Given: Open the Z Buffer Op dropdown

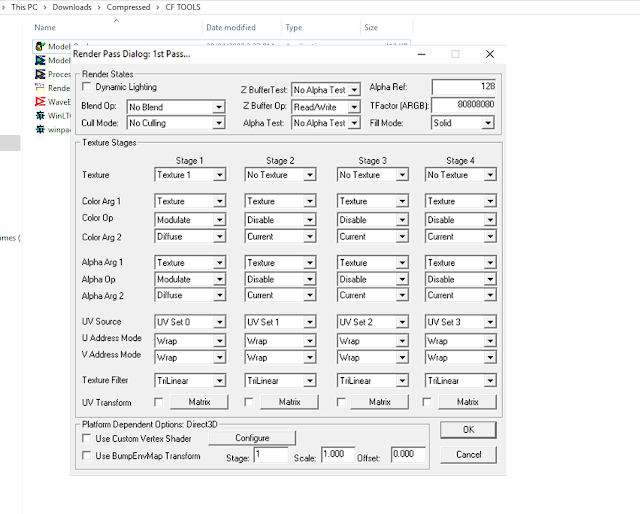Looking at the screenshot, I should [326, 107].
